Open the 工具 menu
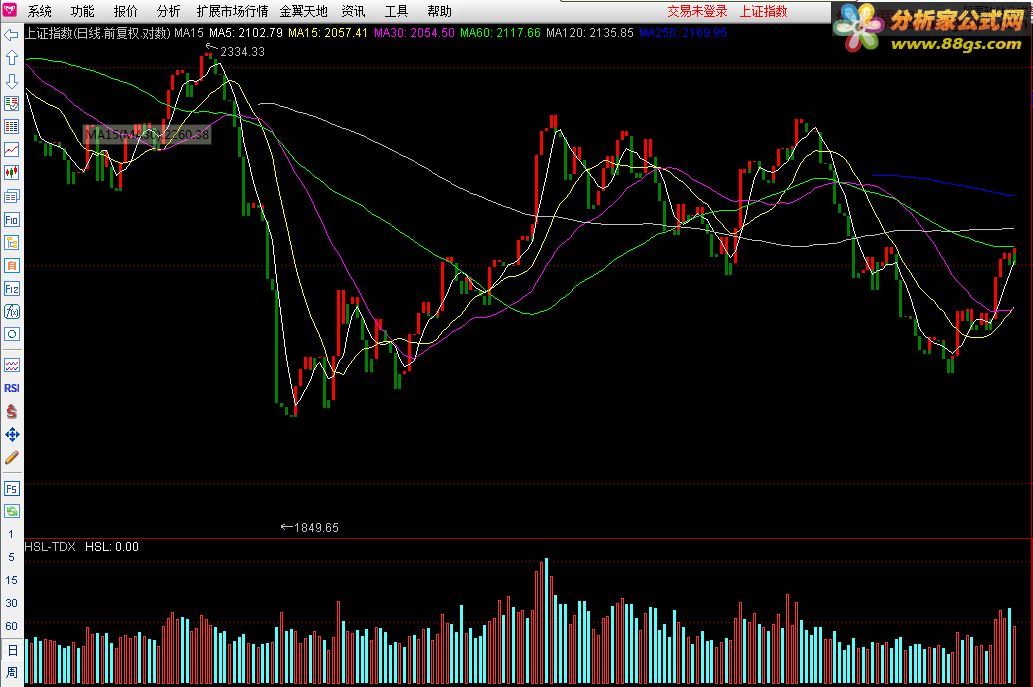Viewport: 1033px width, 687px height. [396, 11]
